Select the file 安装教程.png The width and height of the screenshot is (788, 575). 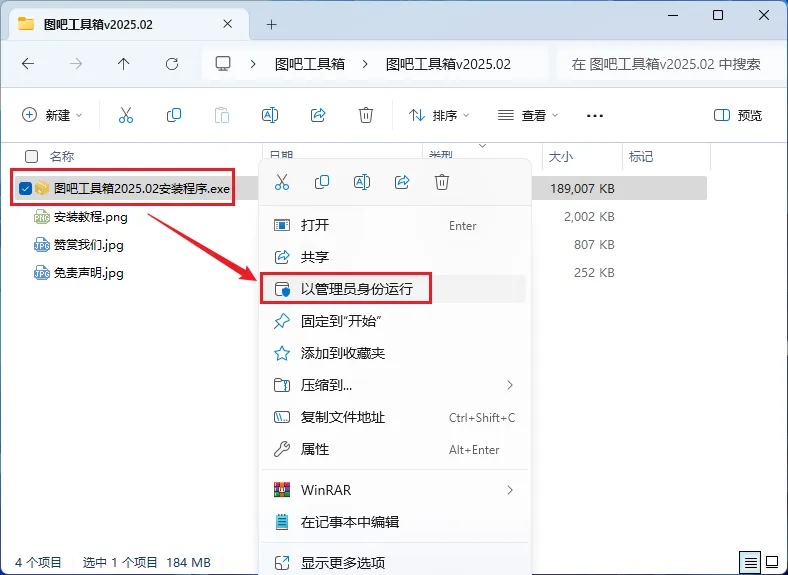click(x=90, y=217)
